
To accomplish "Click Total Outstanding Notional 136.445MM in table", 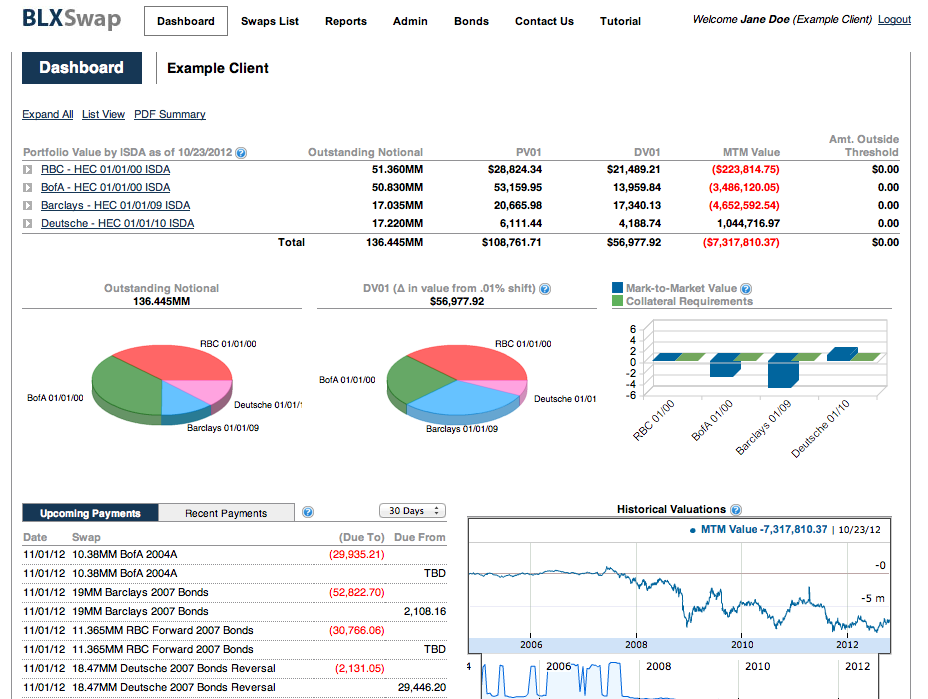I will pyautogui.click(x=394, y=242).
